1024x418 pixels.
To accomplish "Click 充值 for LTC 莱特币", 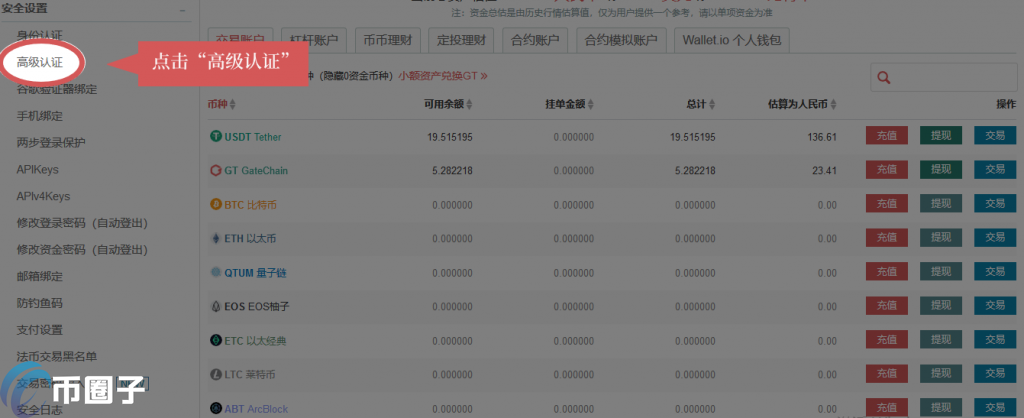I will pyautogui.click(x=886, y=374).
